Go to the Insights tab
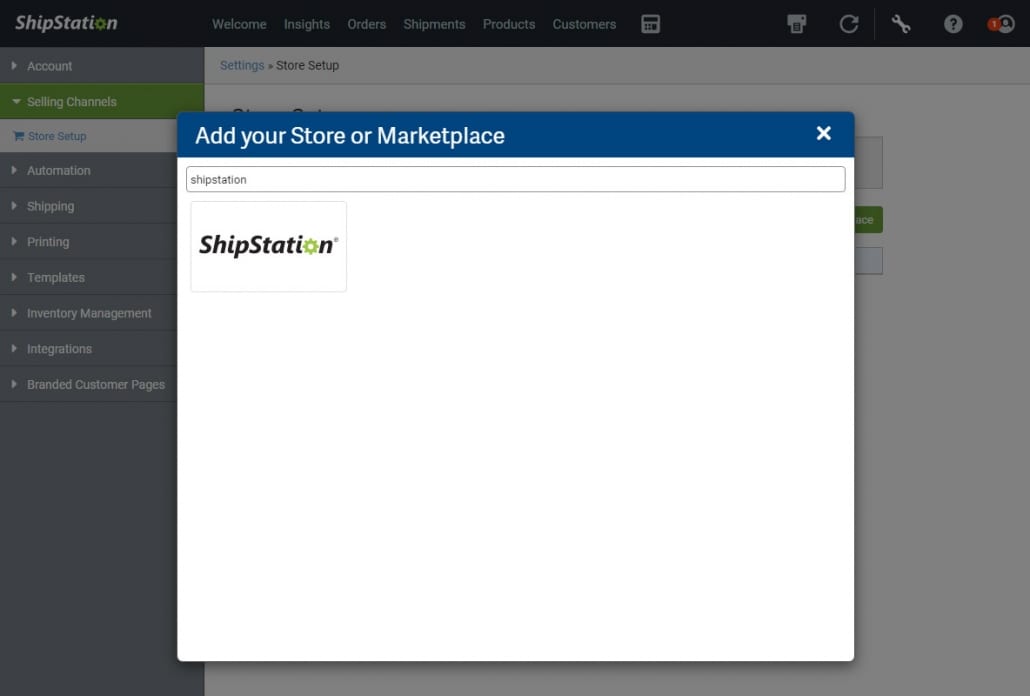The width and height of the screenshot is (1030, 696). point(306,24)
